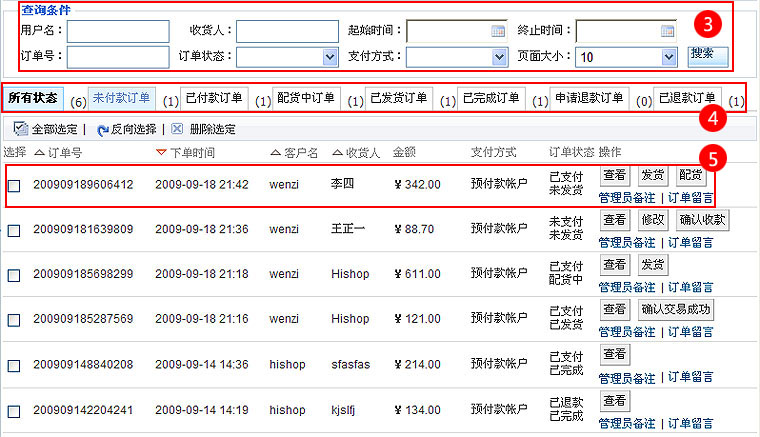Click 查看 for order 200909142204241

coord(615,401)
